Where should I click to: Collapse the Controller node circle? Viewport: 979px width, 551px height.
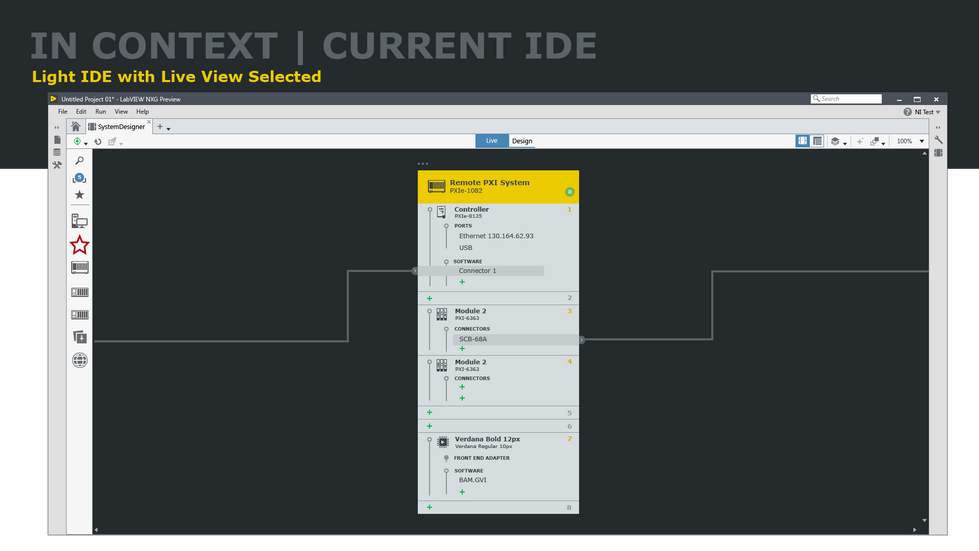coord(430,210)
